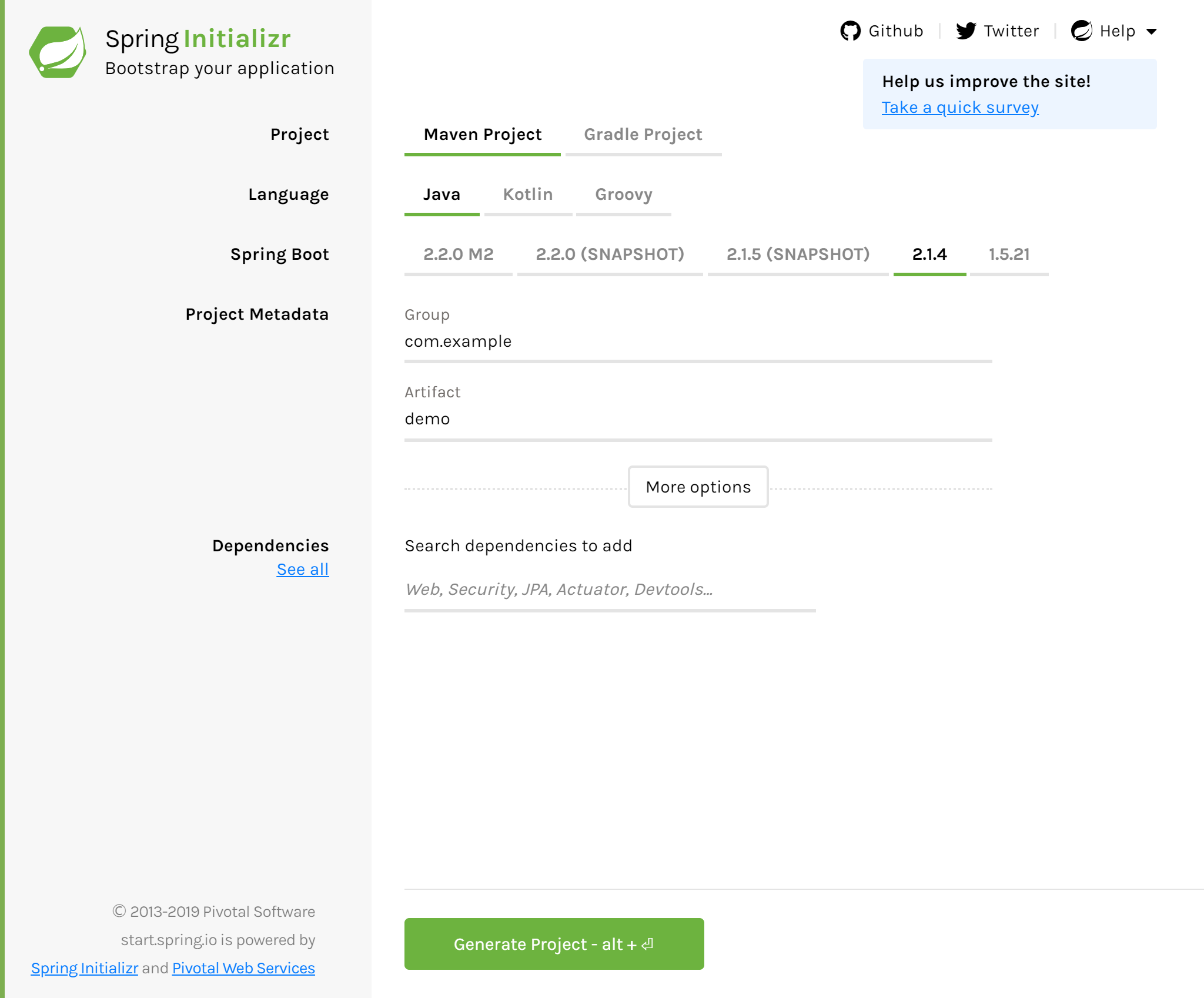
Task: Choose Java as the language
Action: [442, 195]
